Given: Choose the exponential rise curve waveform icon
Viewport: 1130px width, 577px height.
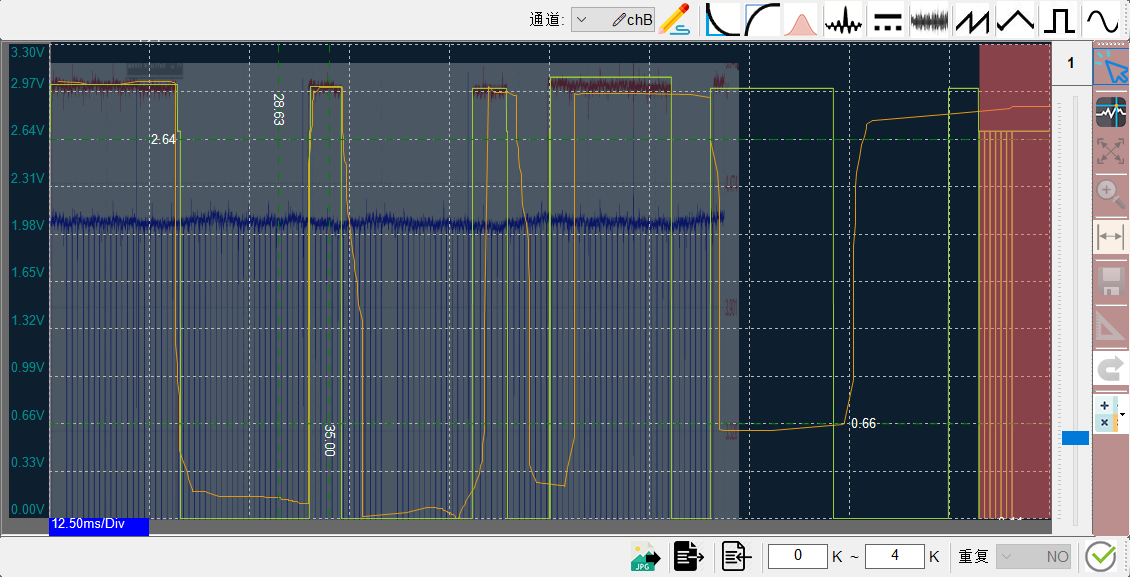Looking at the screenshot, I should tap(762, 19).
